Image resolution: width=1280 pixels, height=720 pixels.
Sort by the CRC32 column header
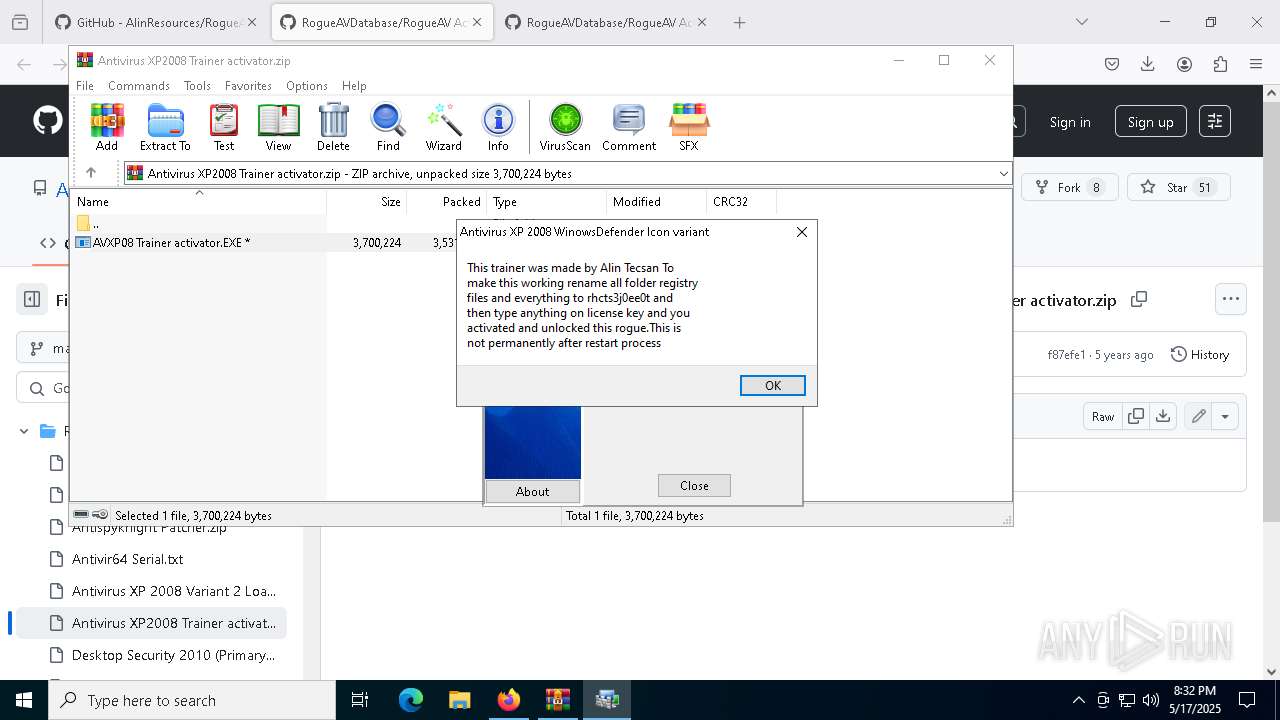pyautogui.click(x=741, y=202)
